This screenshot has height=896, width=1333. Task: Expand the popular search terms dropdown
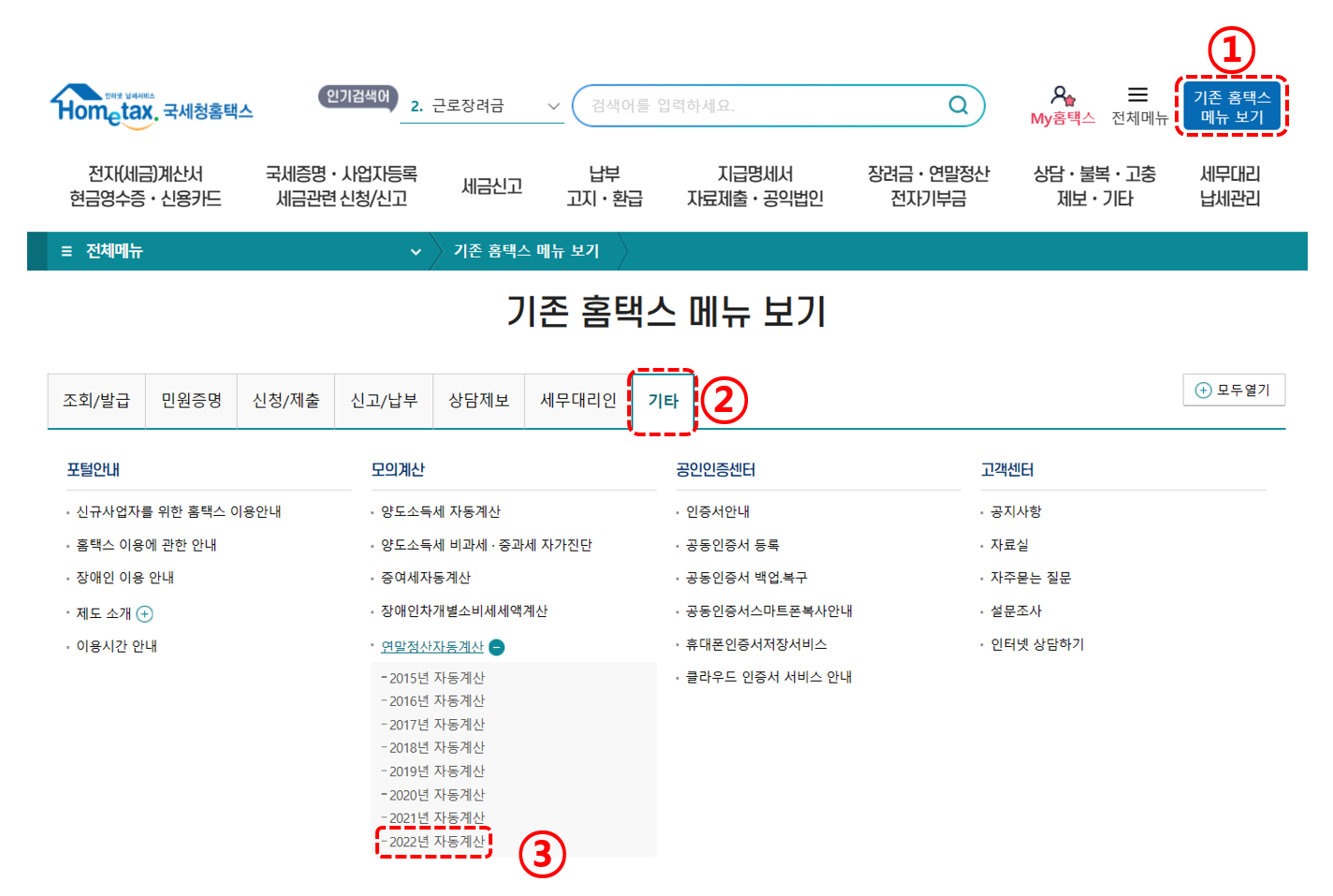[x=552, y=106]
